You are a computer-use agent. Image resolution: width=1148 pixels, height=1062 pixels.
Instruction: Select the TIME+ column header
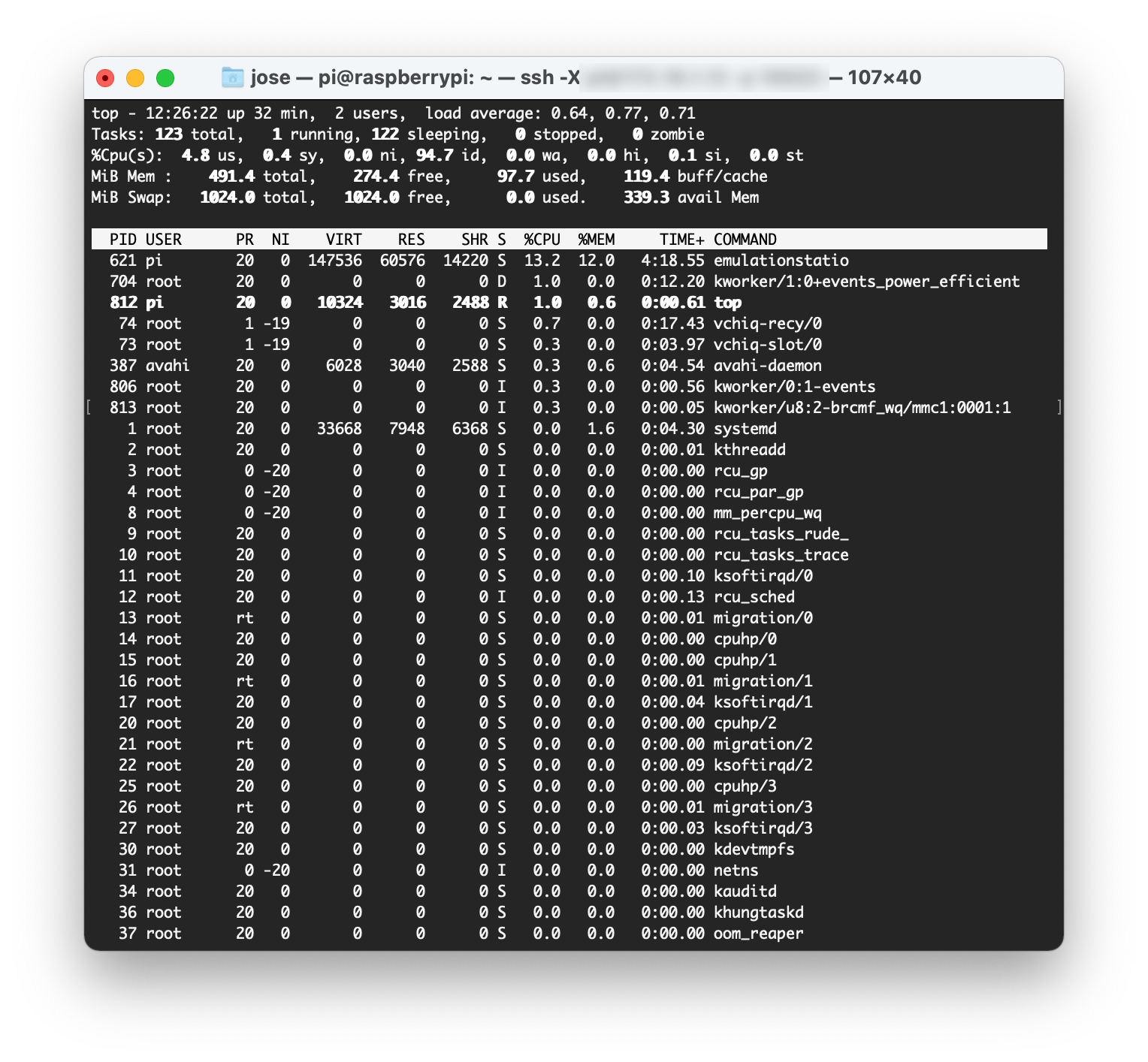(x=682, y=240)
